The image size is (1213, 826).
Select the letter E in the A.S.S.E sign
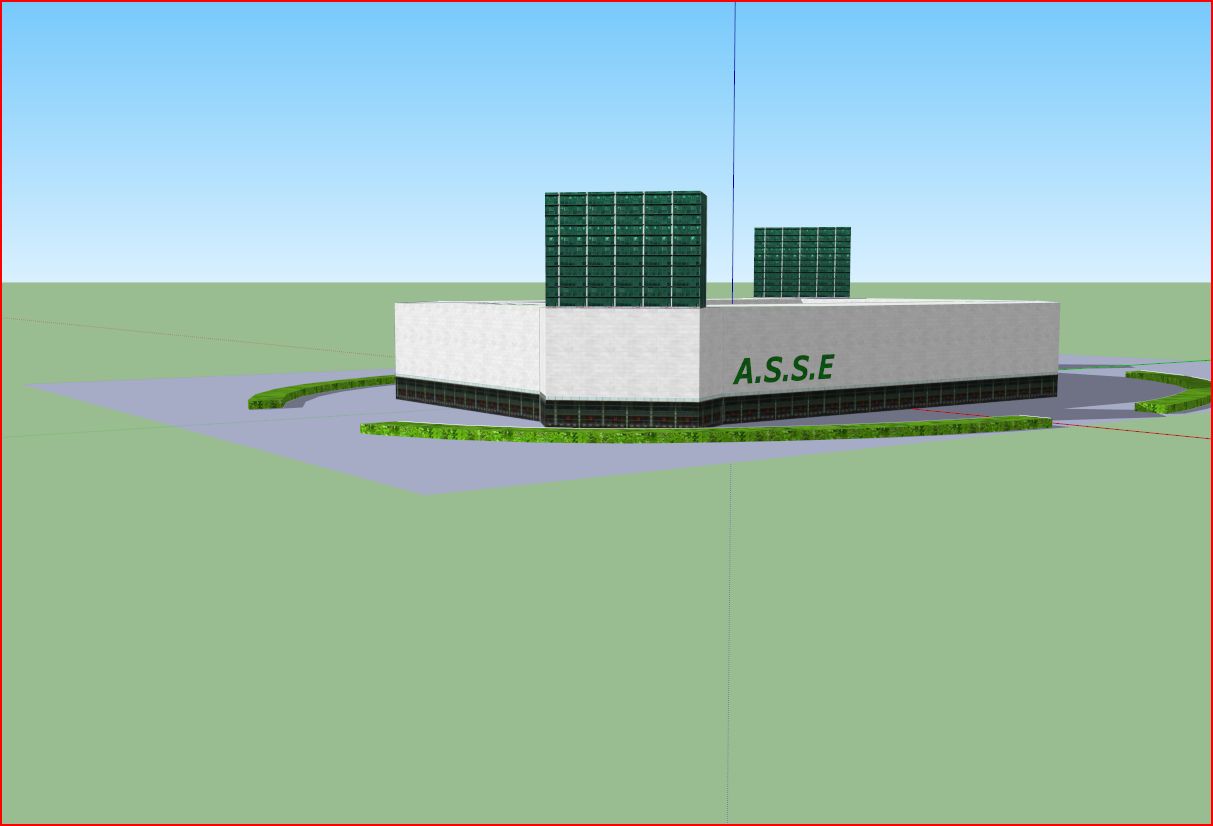pos(824,368)
